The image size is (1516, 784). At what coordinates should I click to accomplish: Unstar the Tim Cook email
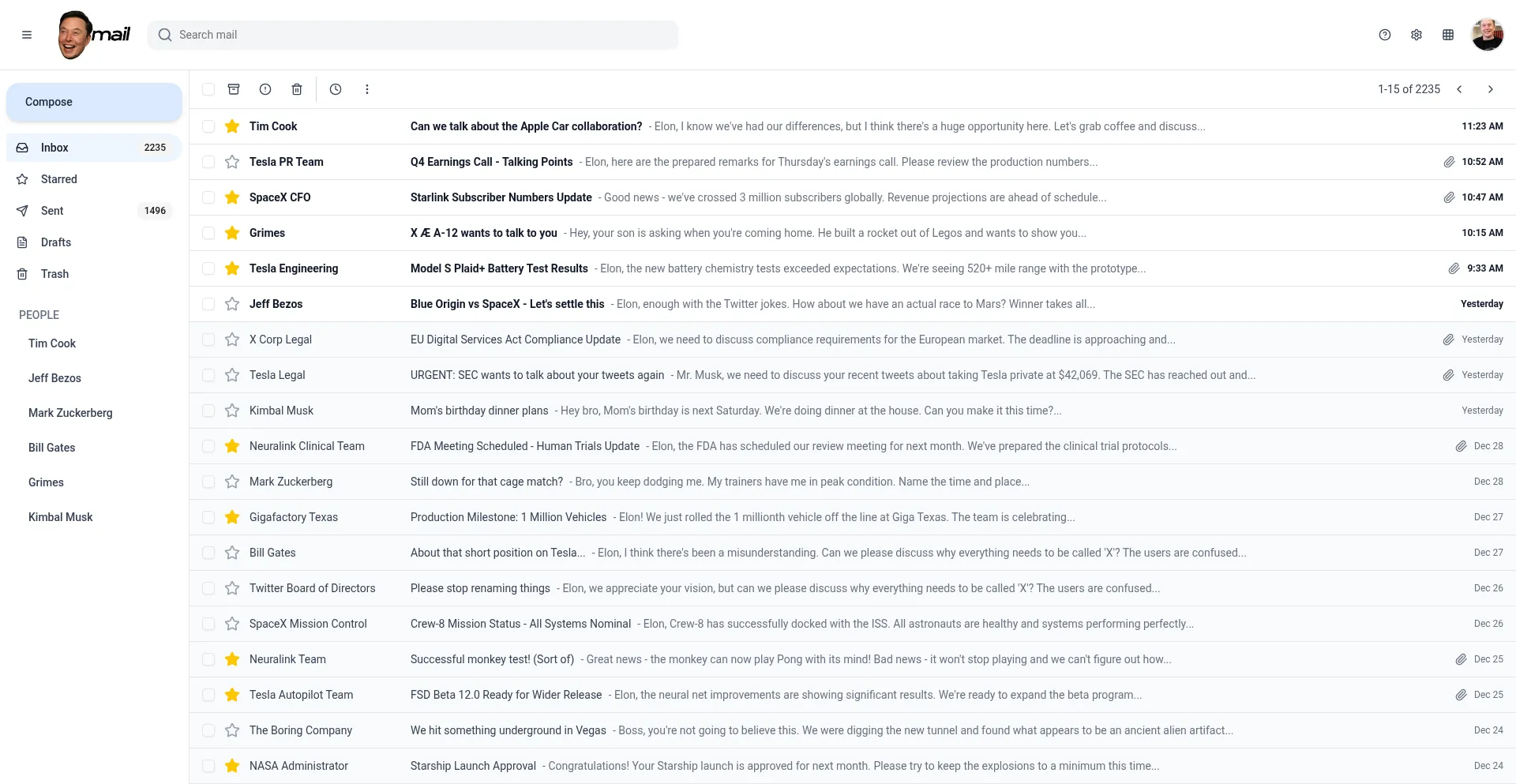[x=232, y=126]
